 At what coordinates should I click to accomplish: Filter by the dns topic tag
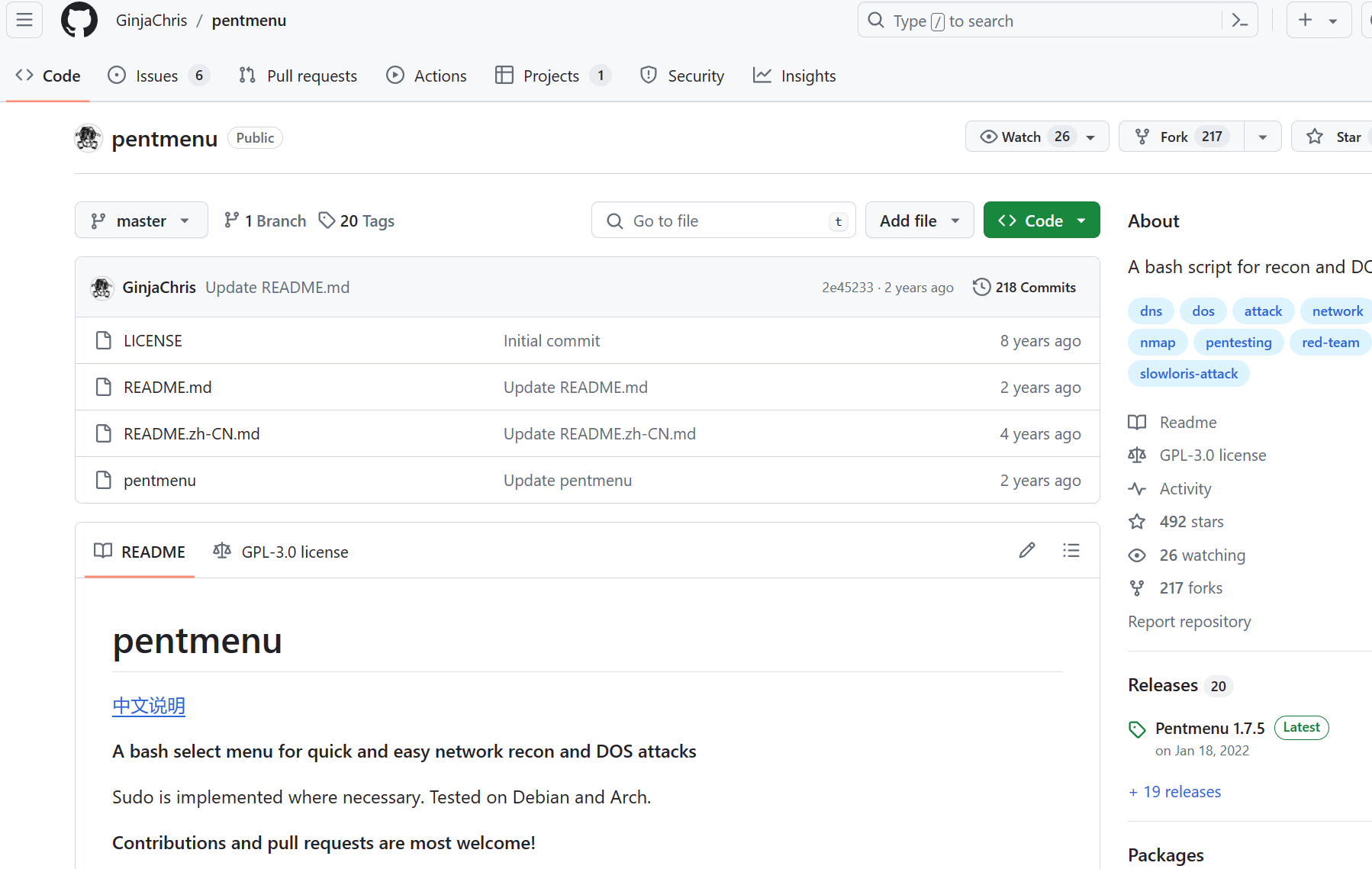click(x=1151, y=311)
